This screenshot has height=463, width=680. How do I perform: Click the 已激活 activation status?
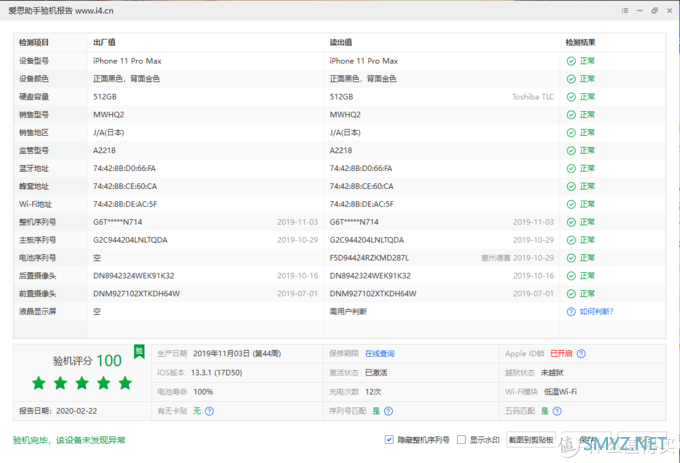[x=376, y=373]
